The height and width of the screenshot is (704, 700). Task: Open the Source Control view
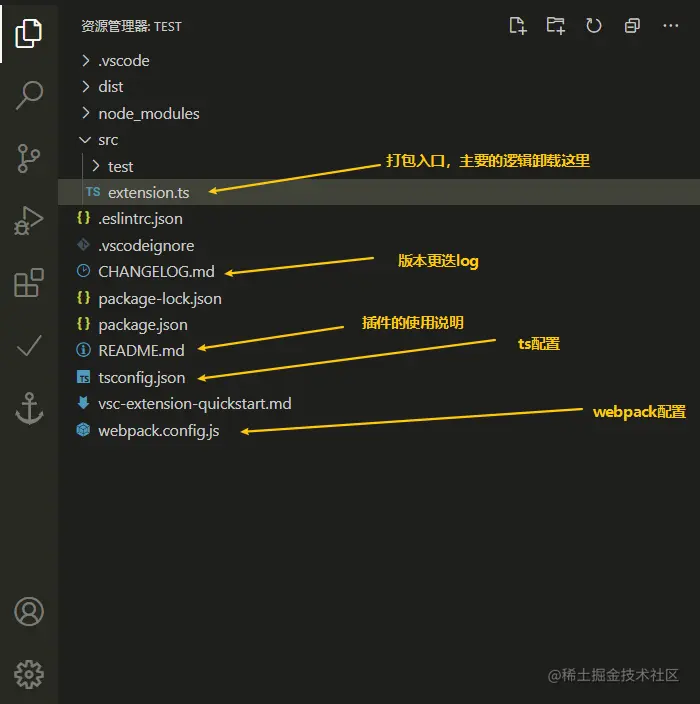point(29,158)
